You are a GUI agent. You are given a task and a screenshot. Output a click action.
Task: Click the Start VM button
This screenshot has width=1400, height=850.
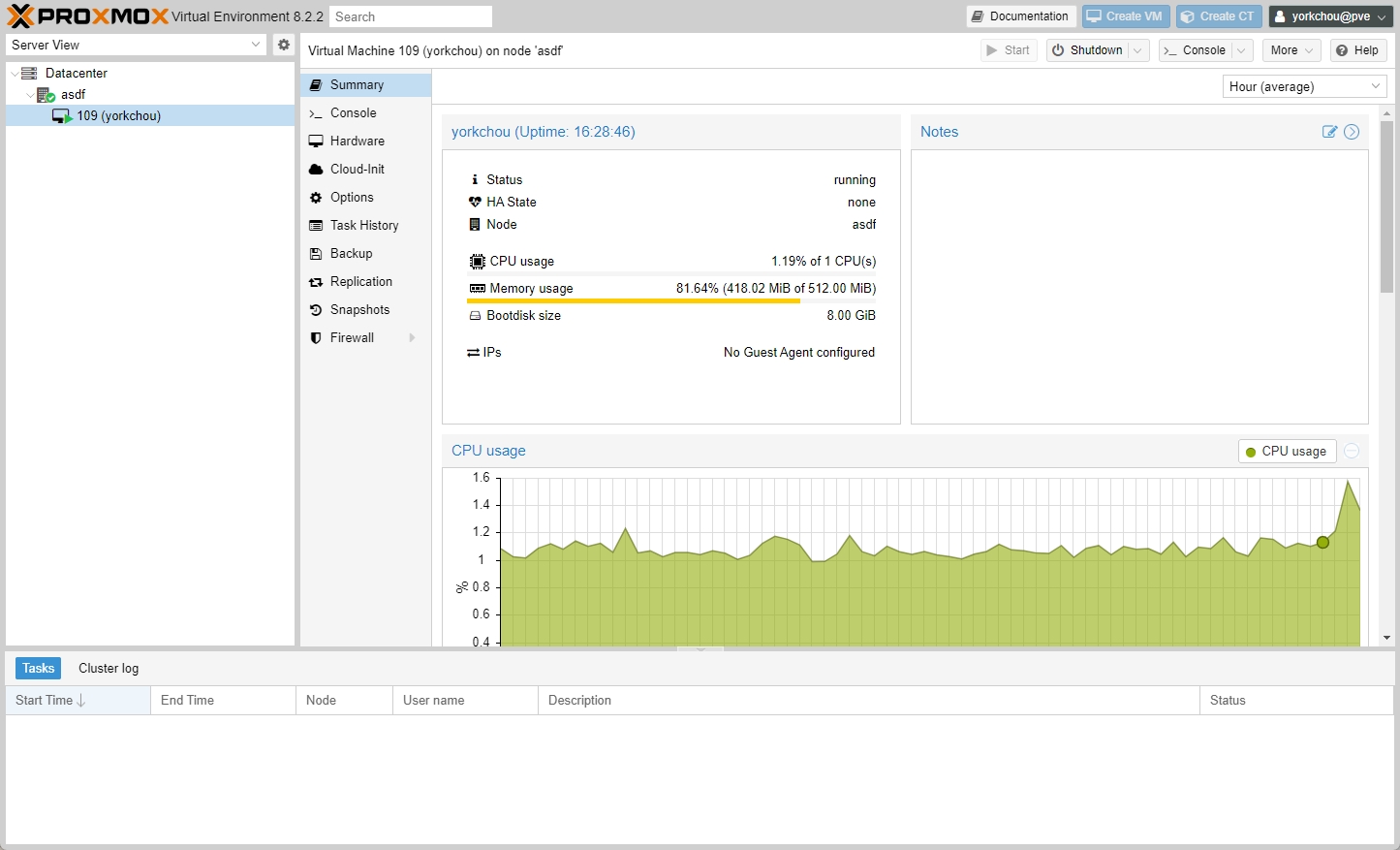tap(1009, 50)
